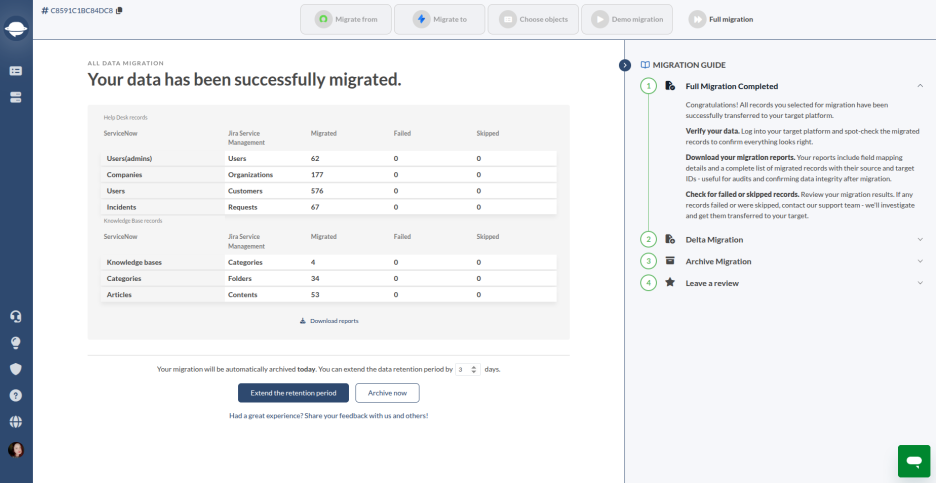Viewport: 936px width, 483px height.
Task: Collapse the Migration Guide panel arrow
Action: coord(624,65)
